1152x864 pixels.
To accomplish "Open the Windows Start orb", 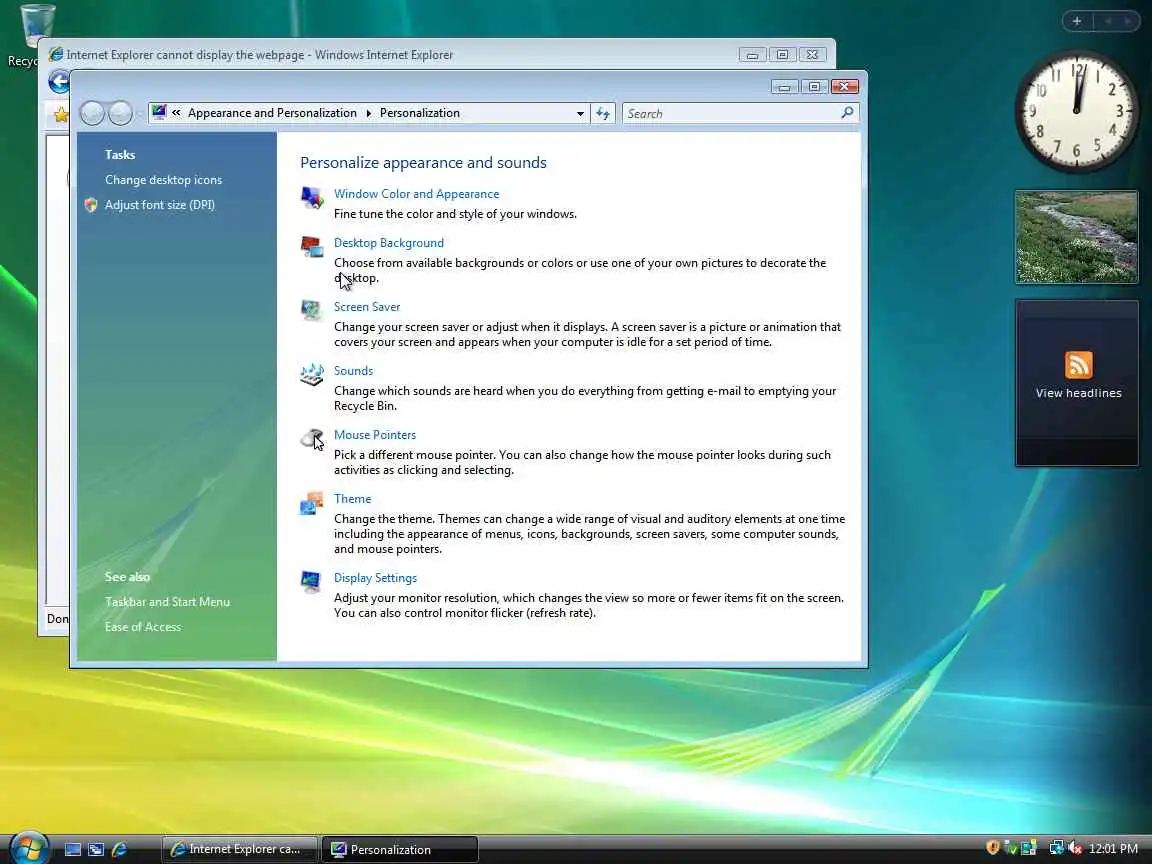I will pyautogui.click(x=29, y=849).
